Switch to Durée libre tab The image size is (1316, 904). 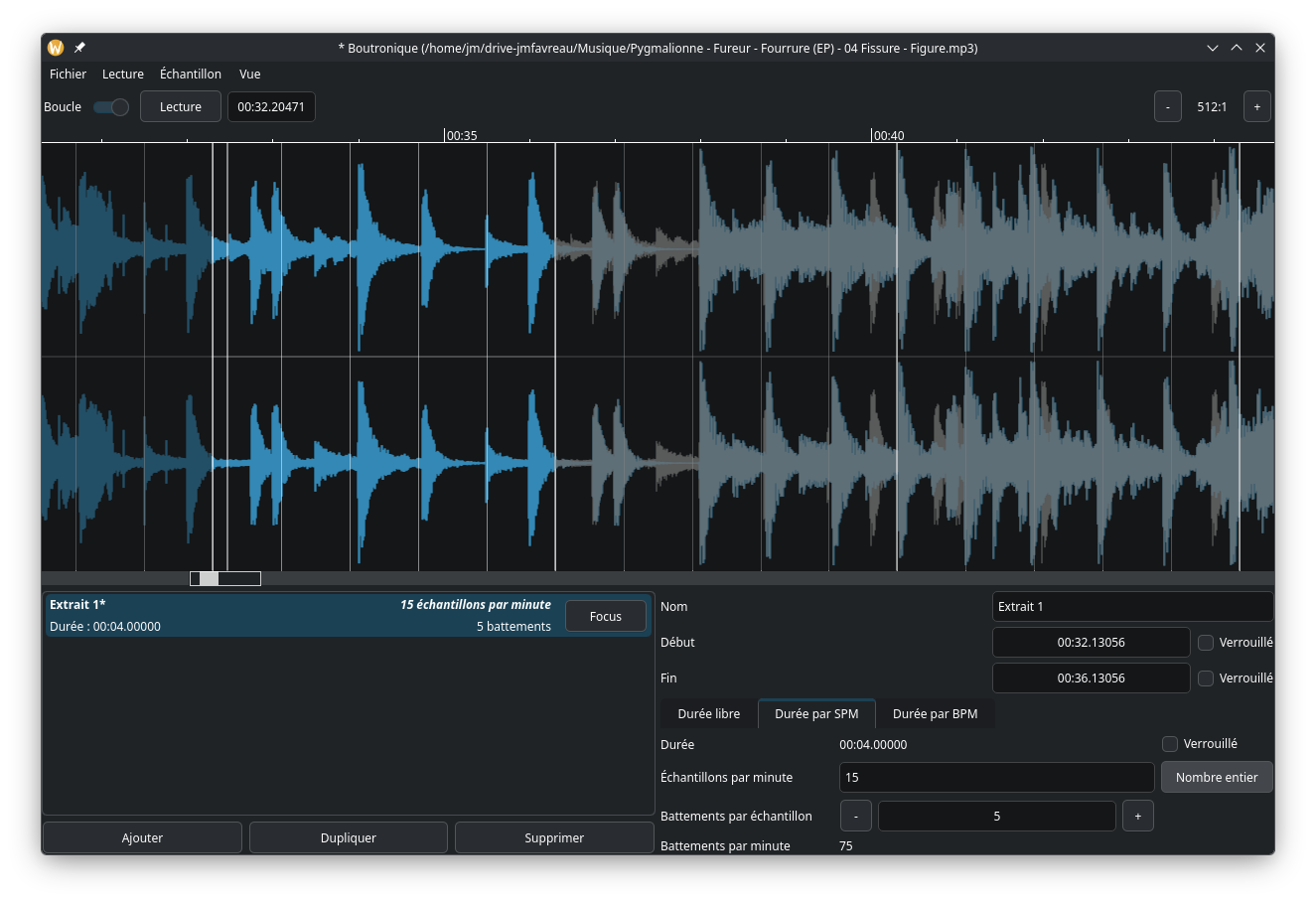click(708, 714)
